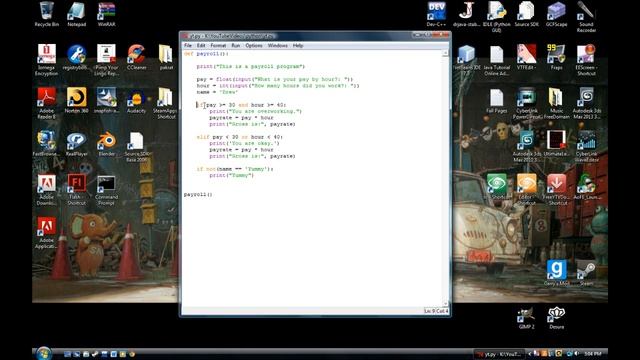Open the Options menu in IDLE

(x=253, y=45)
